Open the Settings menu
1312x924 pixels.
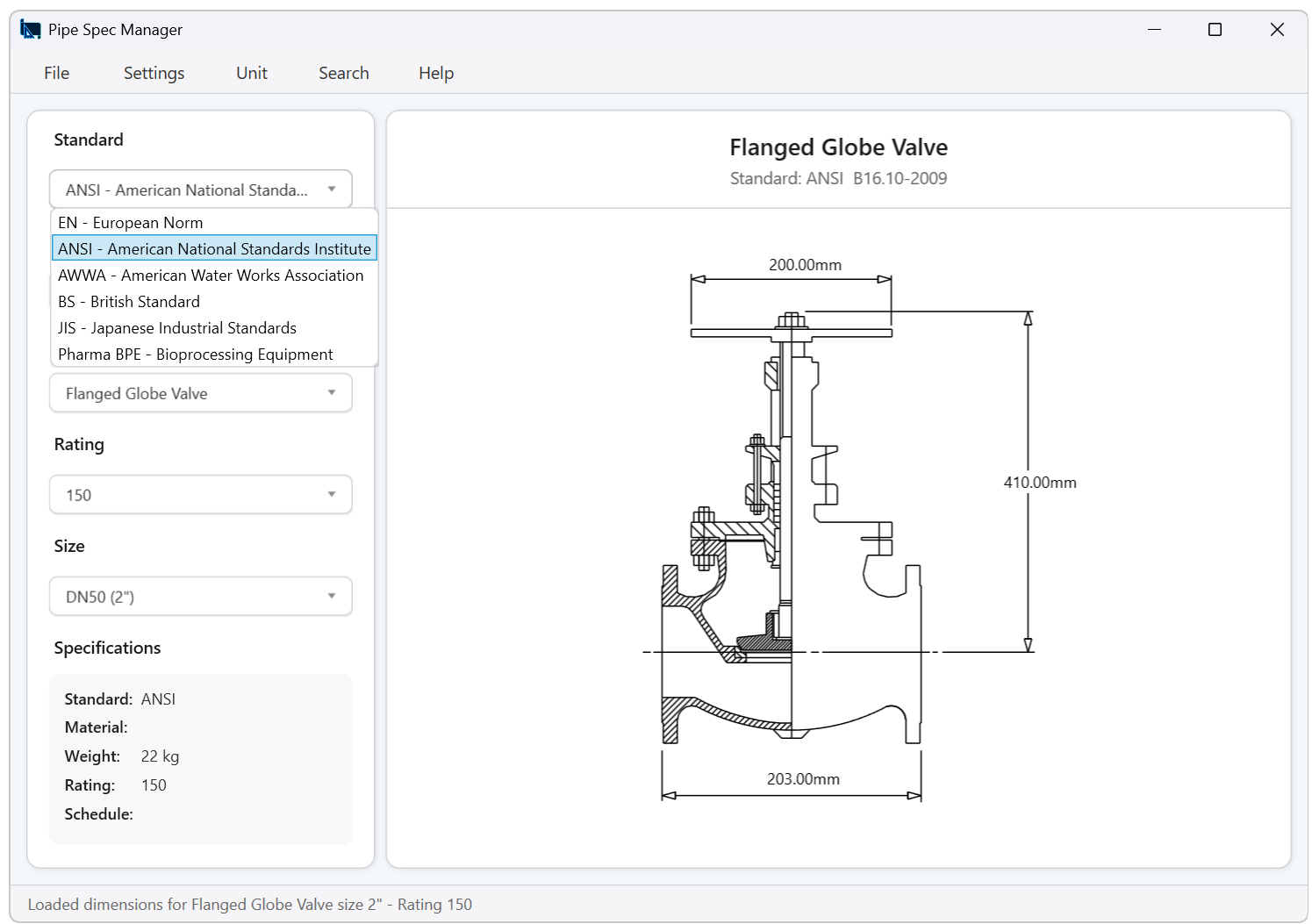tap(154, 73)
